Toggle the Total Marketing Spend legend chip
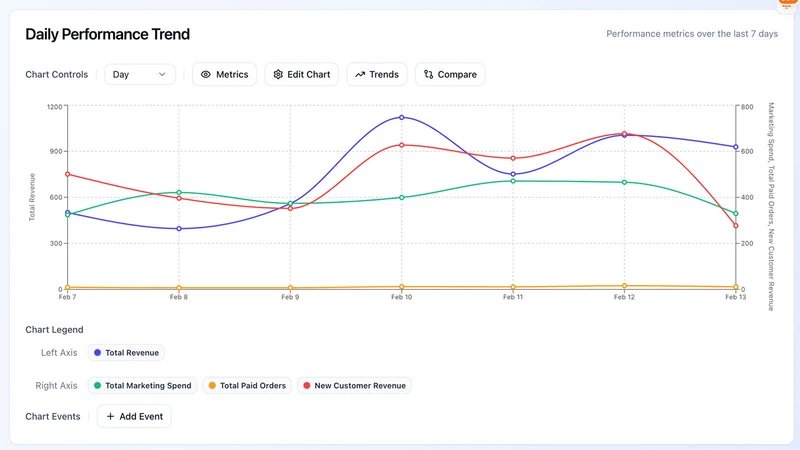The width and height of the screenshot is (800, 450). [x=142, y=386]
